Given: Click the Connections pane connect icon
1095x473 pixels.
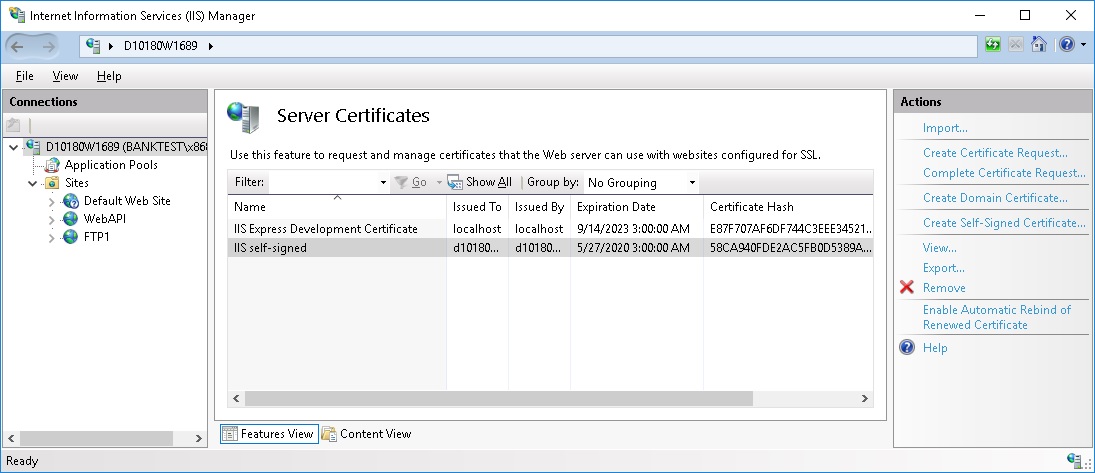Looking at the screenshot, I should coord(13,126).
